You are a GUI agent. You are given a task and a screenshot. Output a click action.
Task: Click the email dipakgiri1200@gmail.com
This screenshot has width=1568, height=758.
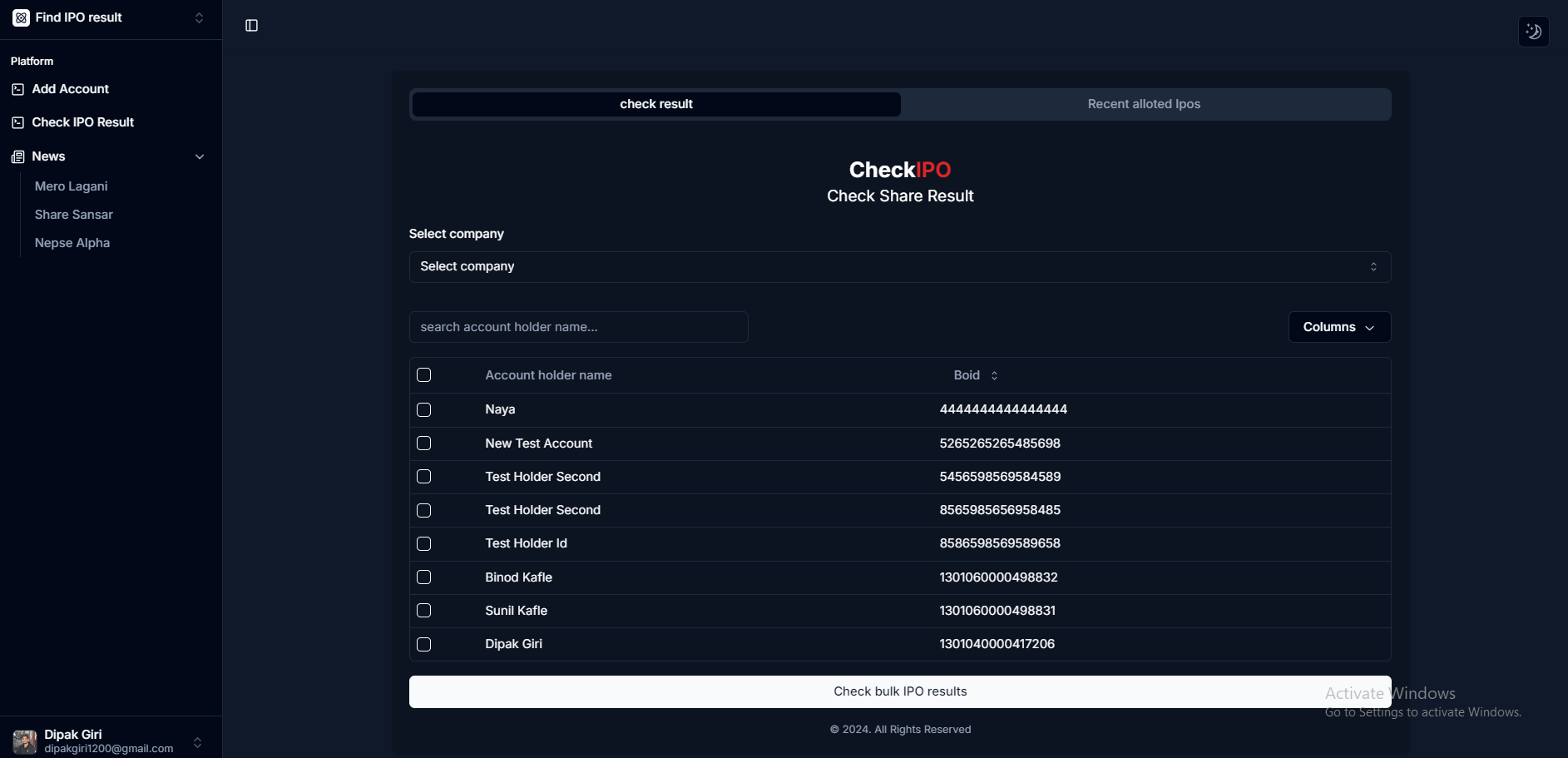point(109,749)
